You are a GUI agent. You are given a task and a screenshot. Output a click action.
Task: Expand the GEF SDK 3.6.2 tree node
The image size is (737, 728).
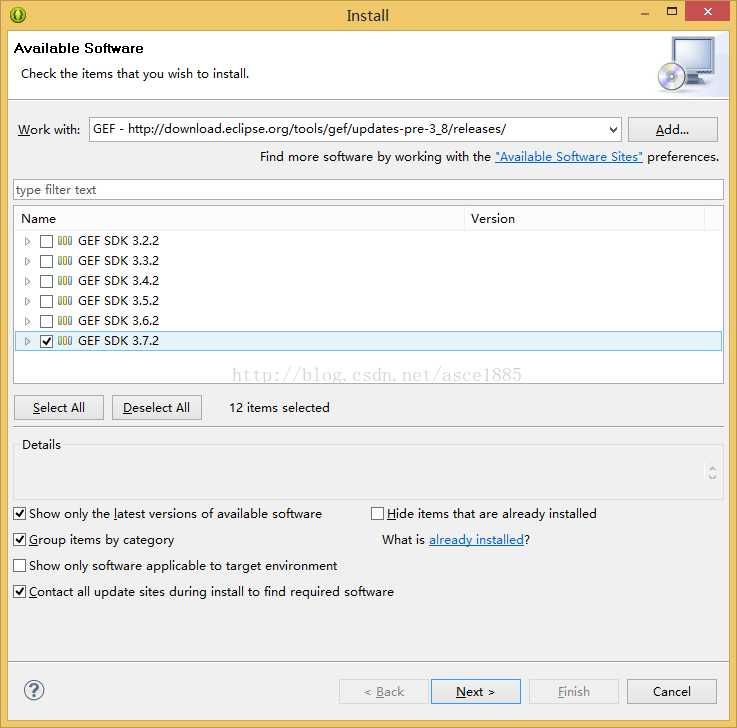[27, 321]
